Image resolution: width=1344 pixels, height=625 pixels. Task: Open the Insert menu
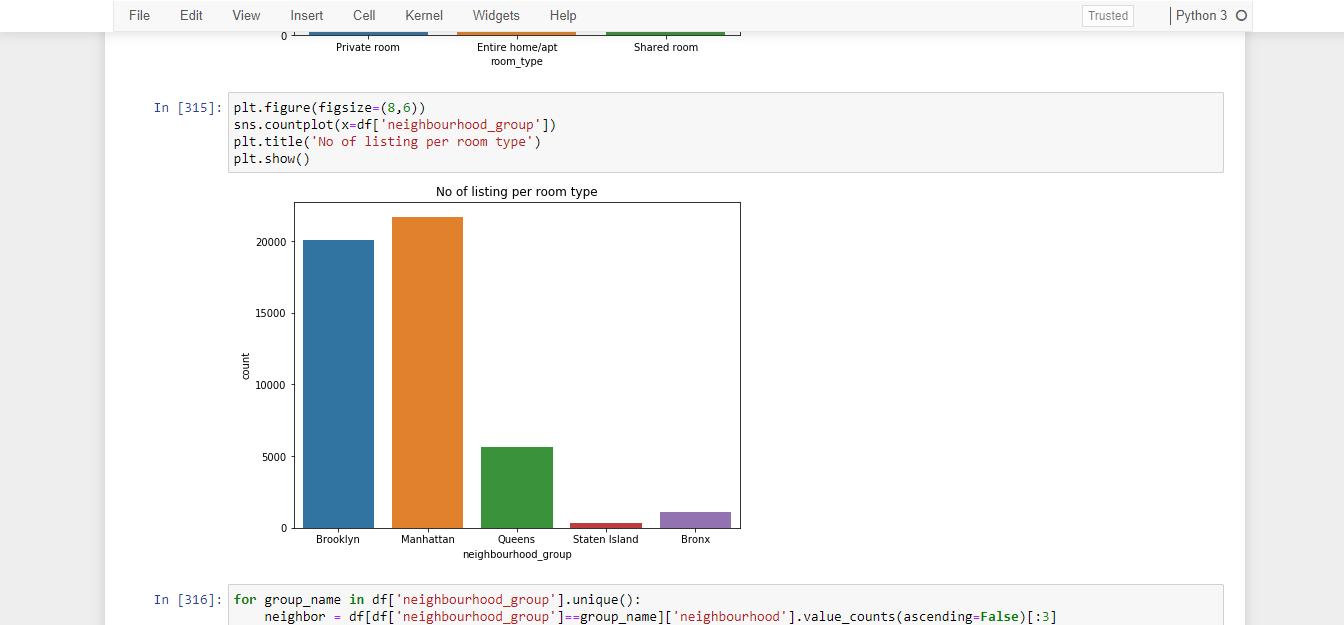tap(307, 15)
